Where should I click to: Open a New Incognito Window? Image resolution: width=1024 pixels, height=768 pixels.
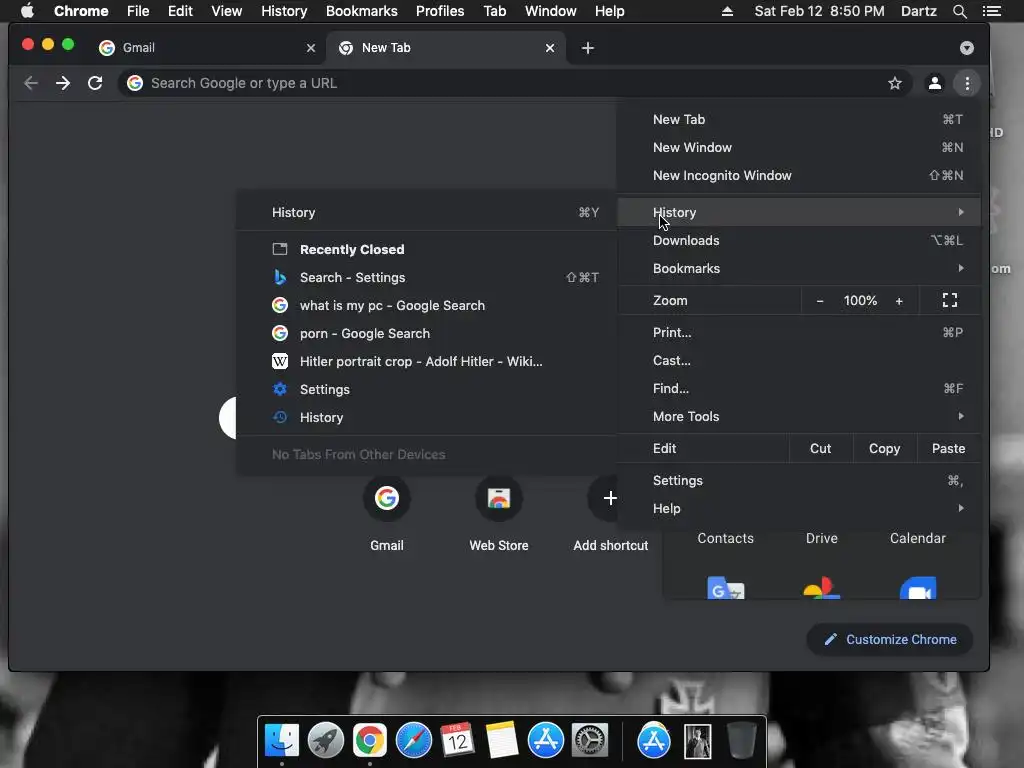click(x=799, y=175)
